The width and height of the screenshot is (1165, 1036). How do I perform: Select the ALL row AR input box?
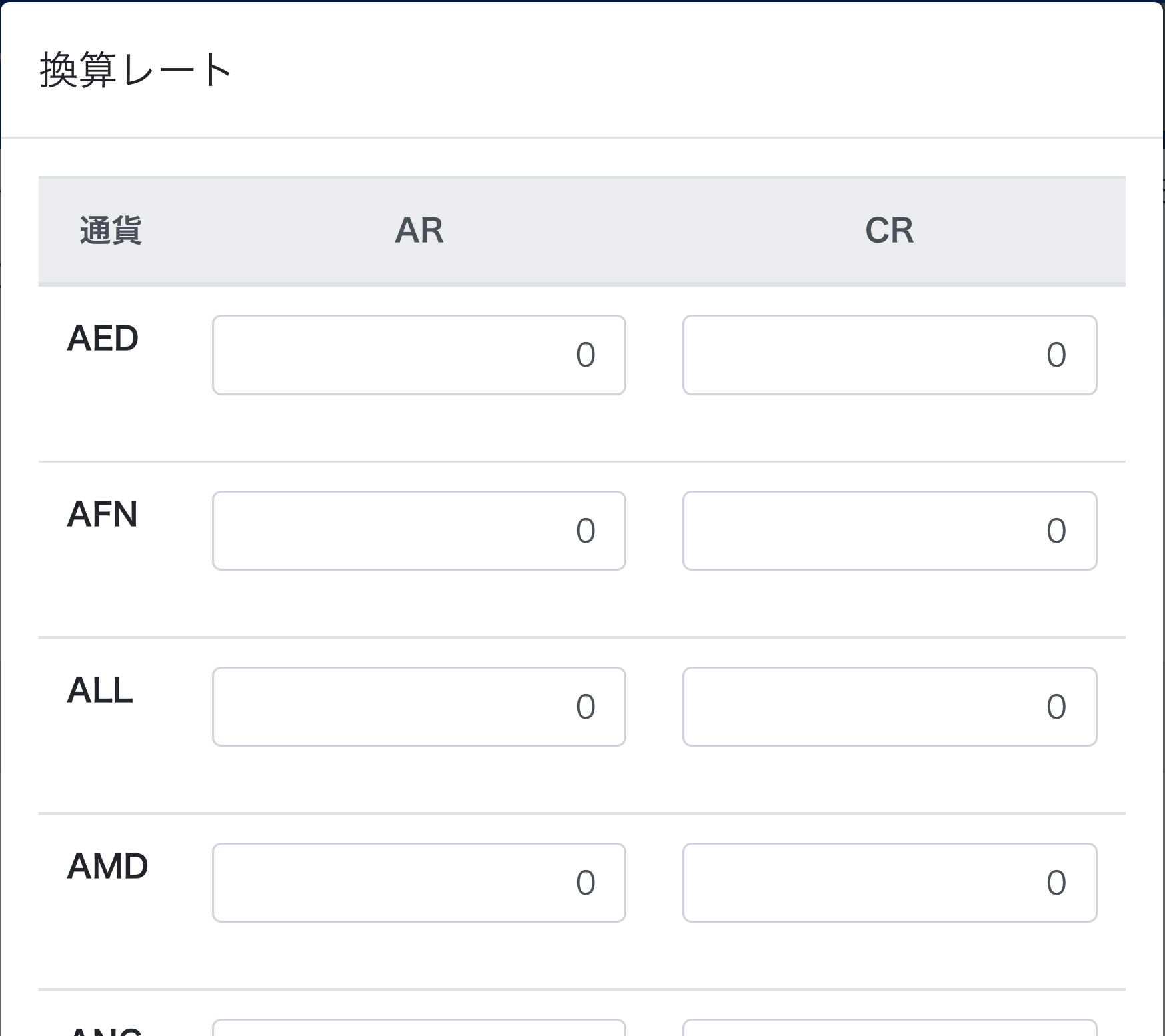point(419,707)
